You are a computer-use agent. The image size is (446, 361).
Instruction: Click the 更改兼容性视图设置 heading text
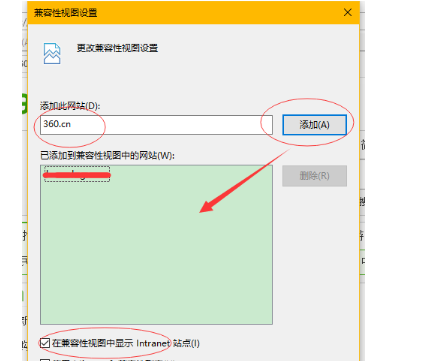[117, 48]
